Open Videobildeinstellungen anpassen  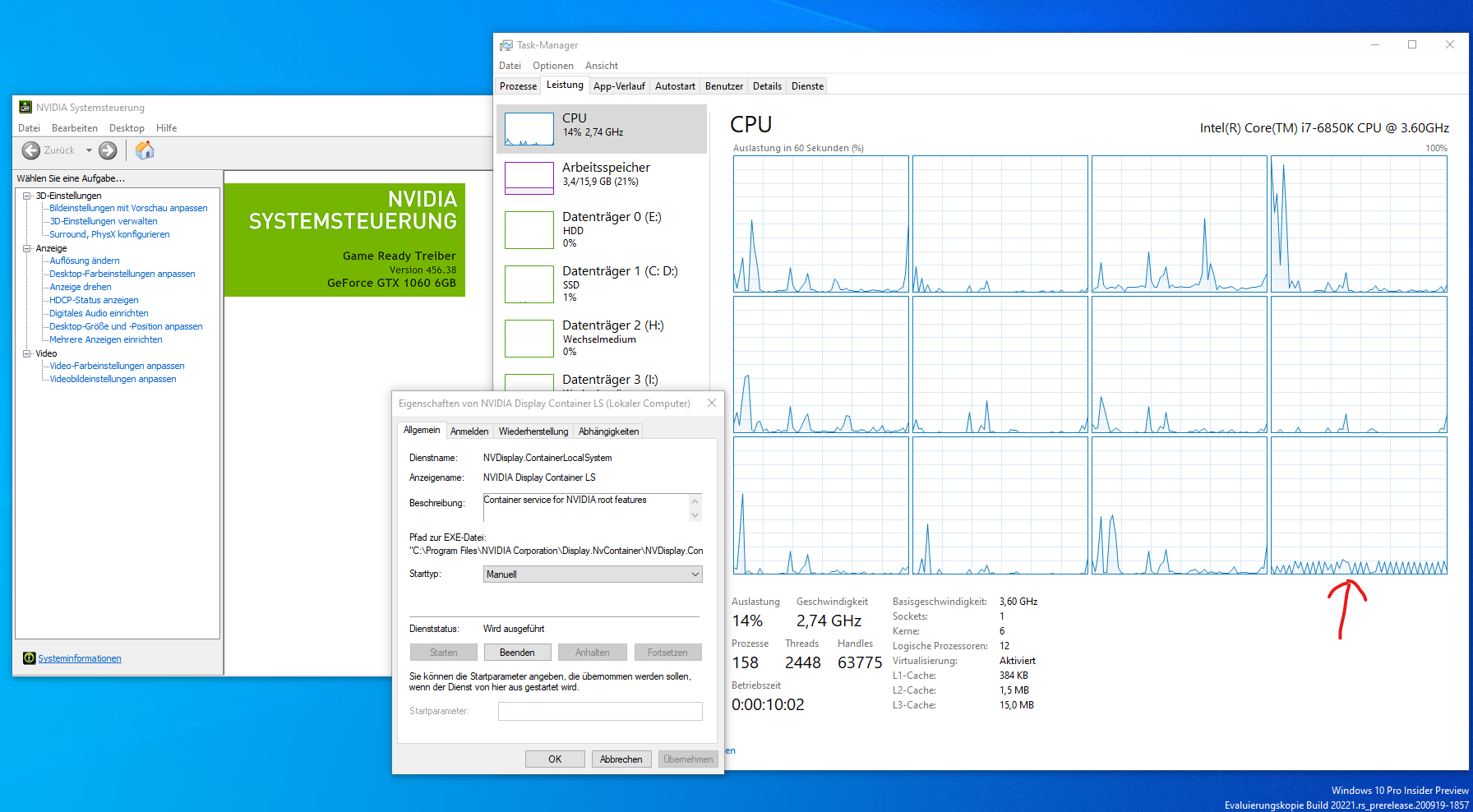[x=113, y=379]
